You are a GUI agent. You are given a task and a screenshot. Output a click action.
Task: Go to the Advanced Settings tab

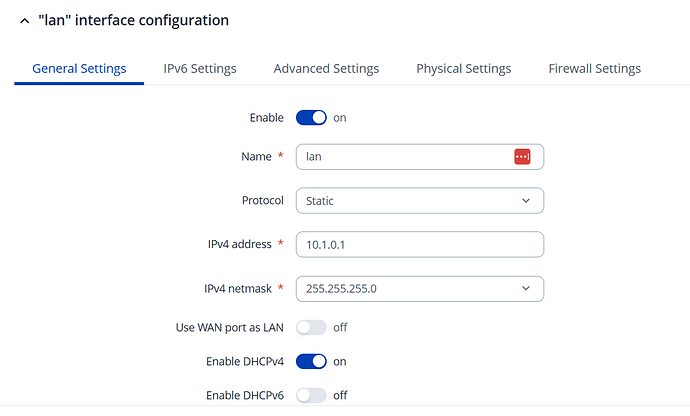(x=326, y=69)
